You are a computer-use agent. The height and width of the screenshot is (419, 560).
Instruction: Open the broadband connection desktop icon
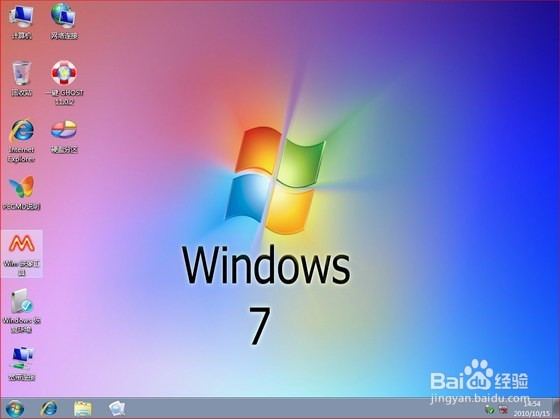click(22, 364)
